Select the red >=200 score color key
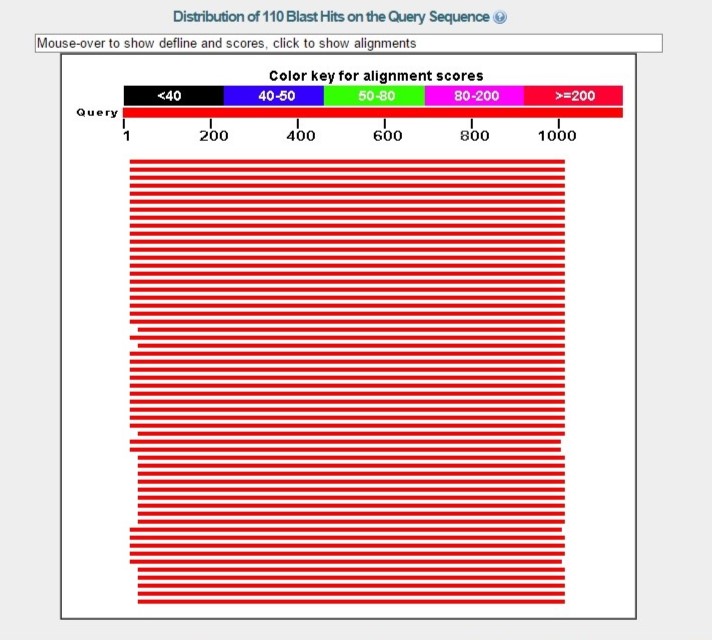This screenshot has width=712, height=640. coord(573,96)
